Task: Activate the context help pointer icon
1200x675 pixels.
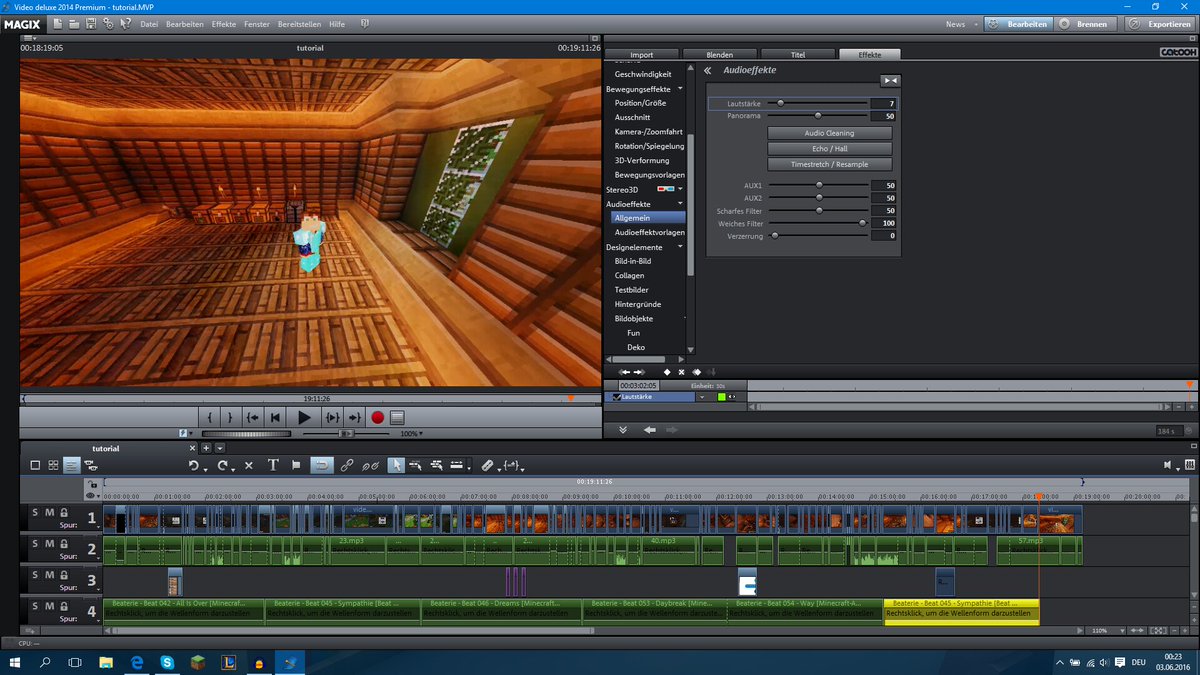Action: click(x=126, y=23)
